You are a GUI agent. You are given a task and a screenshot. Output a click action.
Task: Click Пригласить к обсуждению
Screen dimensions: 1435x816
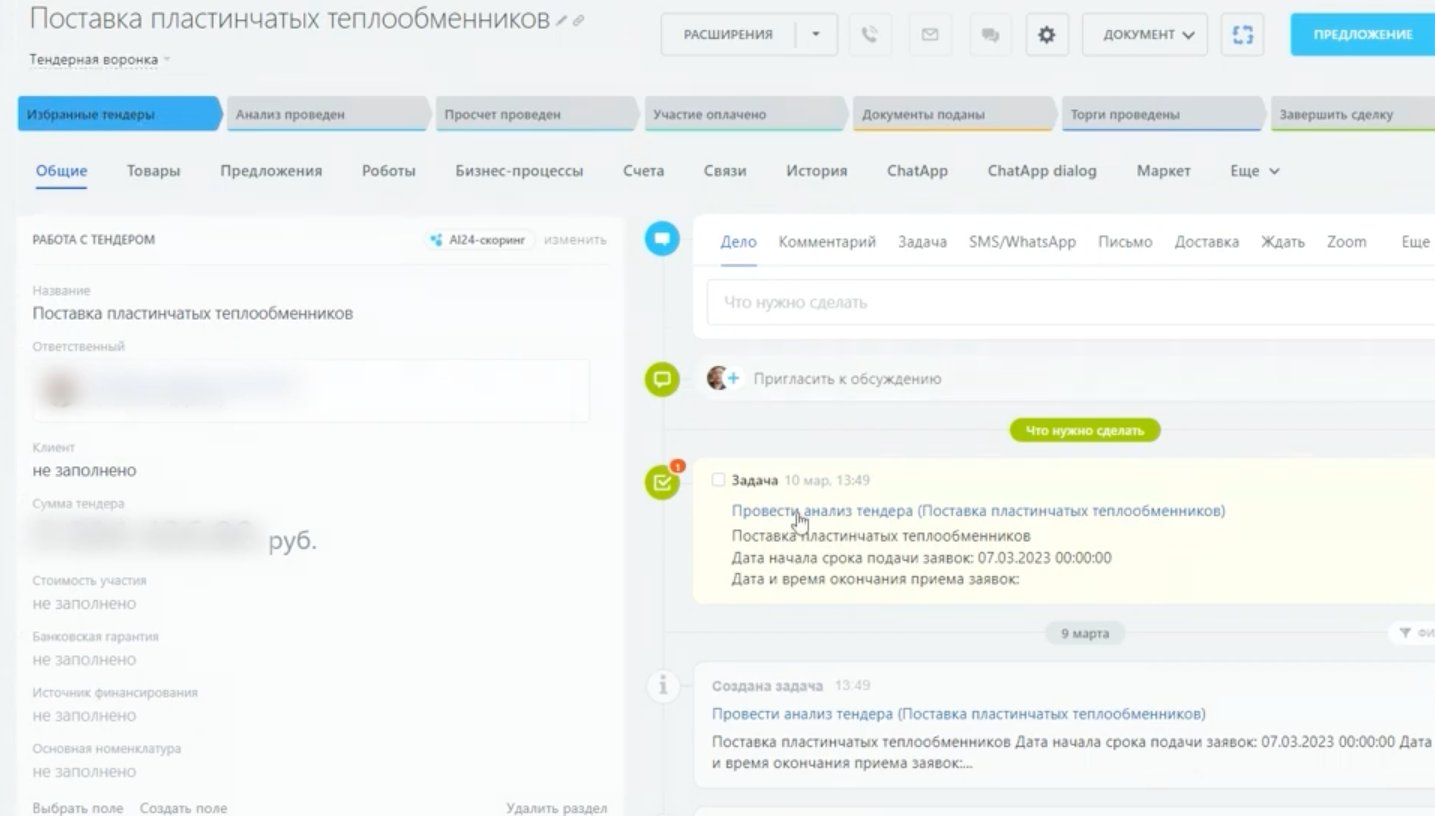point(847,379)
